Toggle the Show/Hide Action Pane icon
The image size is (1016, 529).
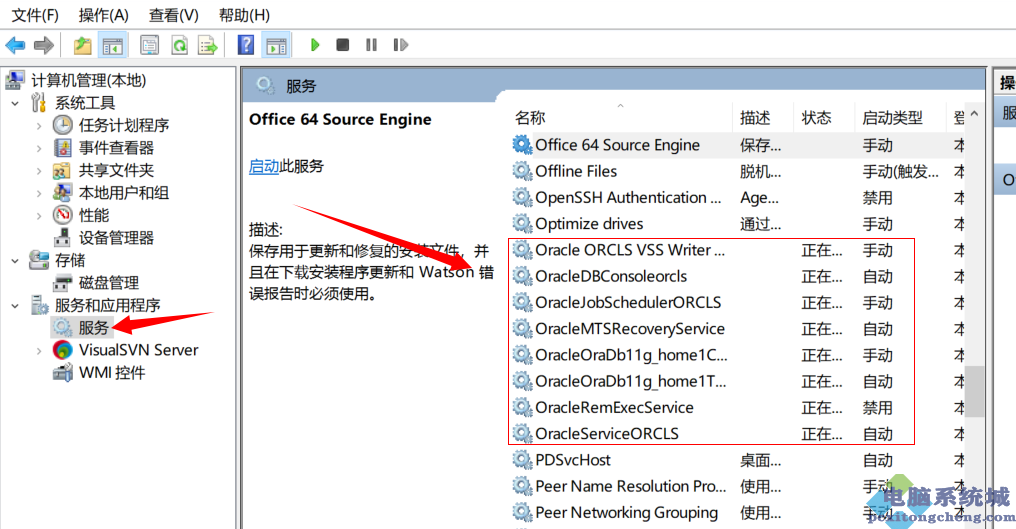point(277,45)
